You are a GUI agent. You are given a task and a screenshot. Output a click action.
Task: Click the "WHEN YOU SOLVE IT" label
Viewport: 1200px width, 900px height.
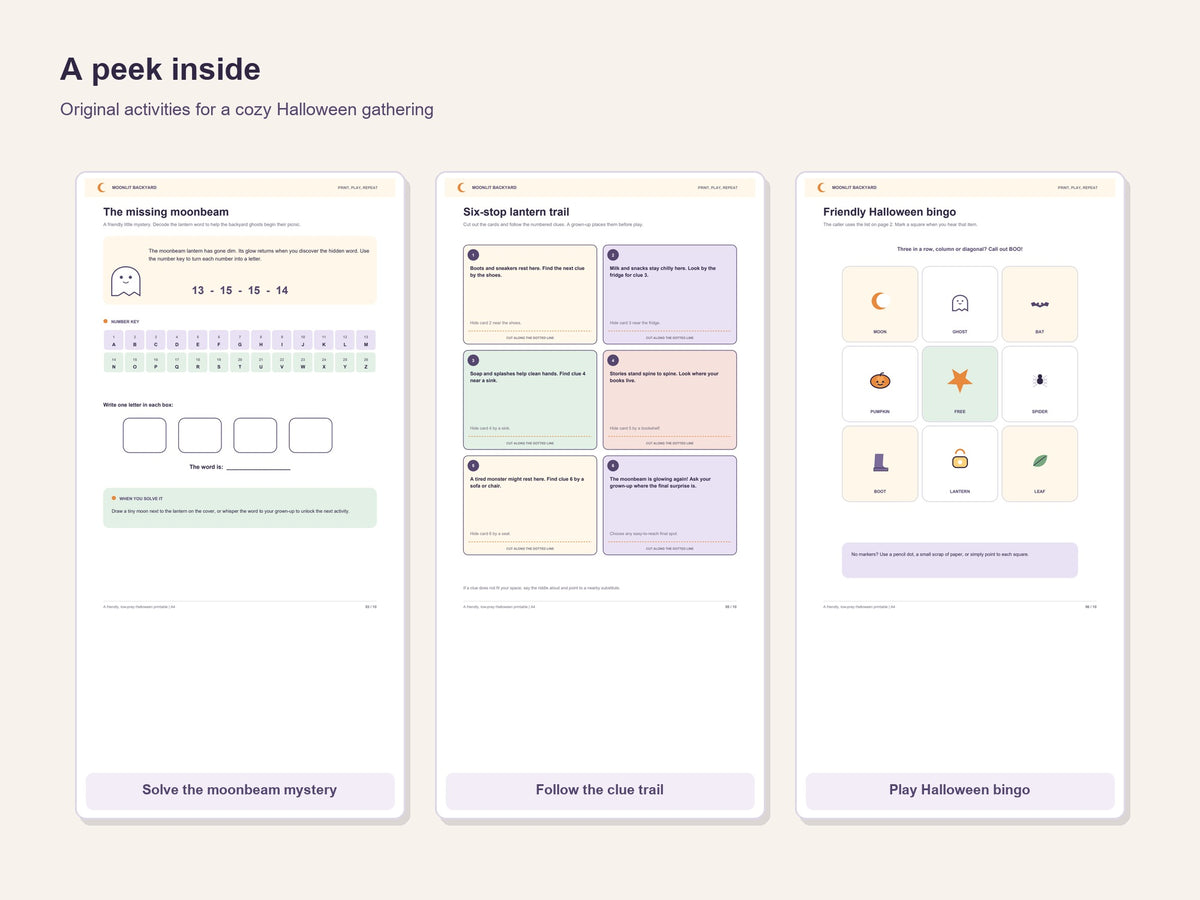141,498
